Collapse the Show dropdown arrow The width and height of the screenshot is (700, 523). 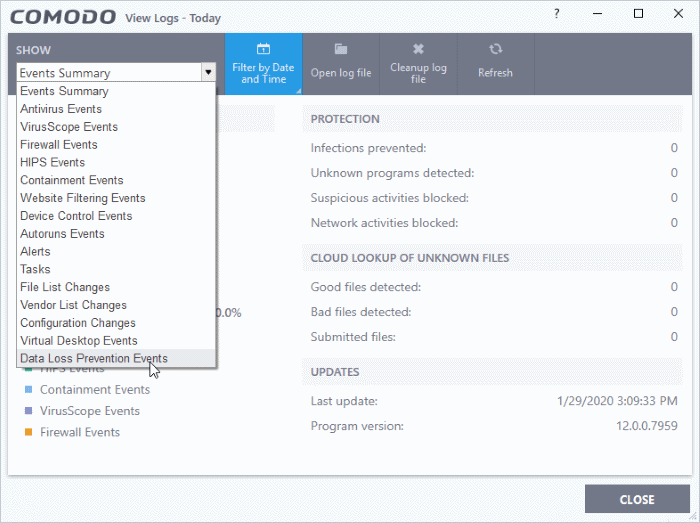(208, 72)
